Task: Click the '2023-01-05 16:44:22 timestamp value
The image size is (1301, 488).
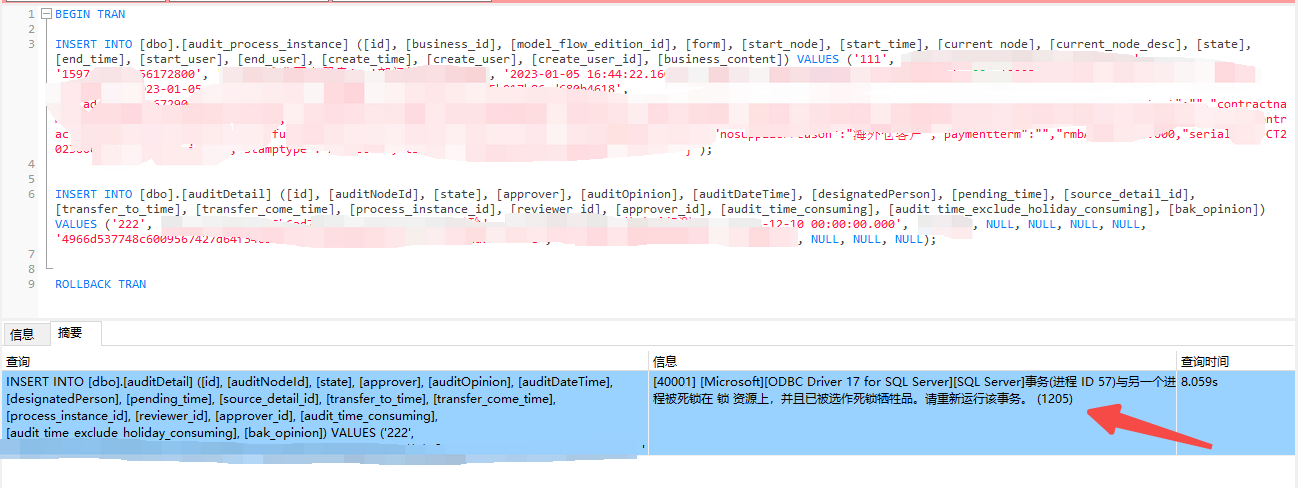Action: coord(587,74)
